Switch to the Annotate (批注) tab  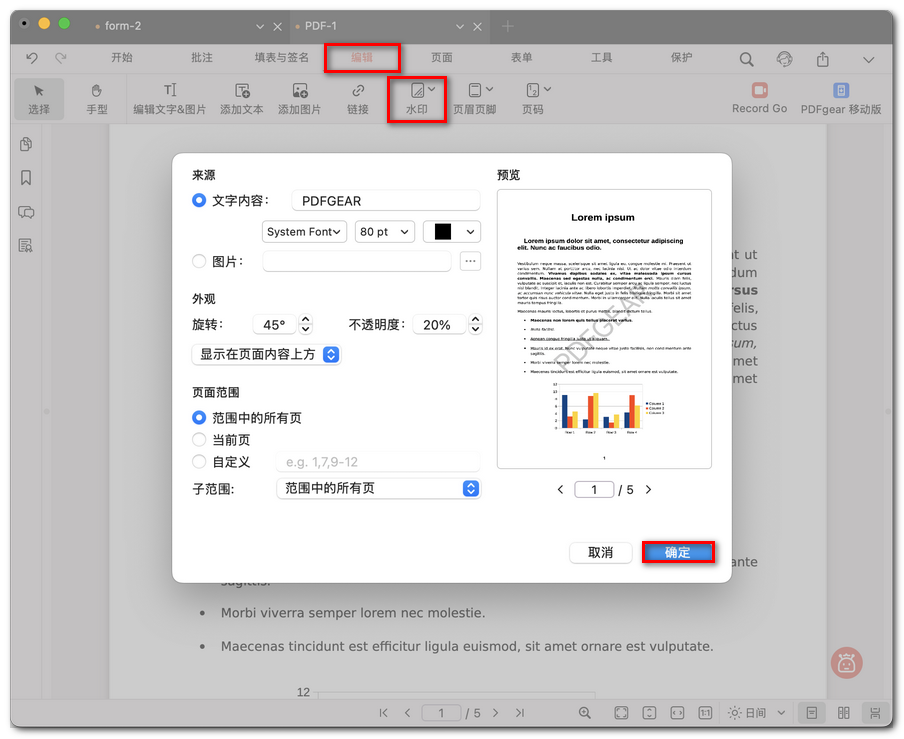202,58
